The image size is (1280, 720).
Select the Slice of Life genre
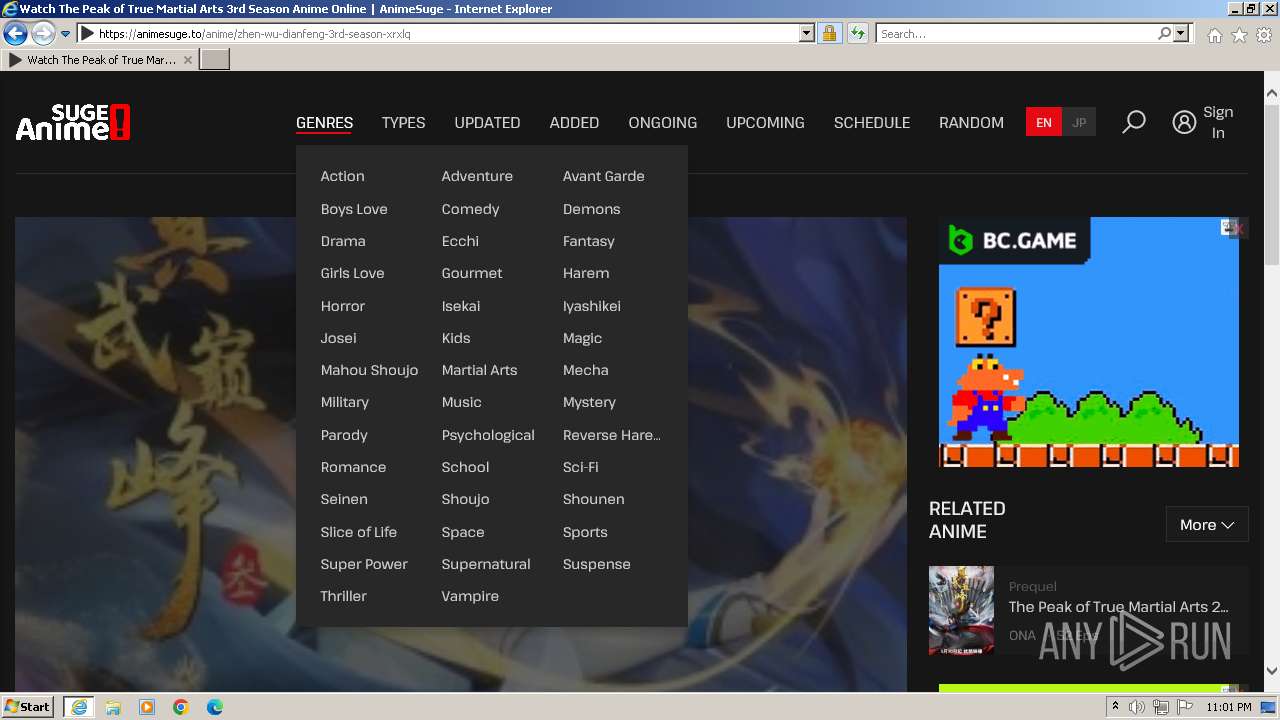point(358,532)
